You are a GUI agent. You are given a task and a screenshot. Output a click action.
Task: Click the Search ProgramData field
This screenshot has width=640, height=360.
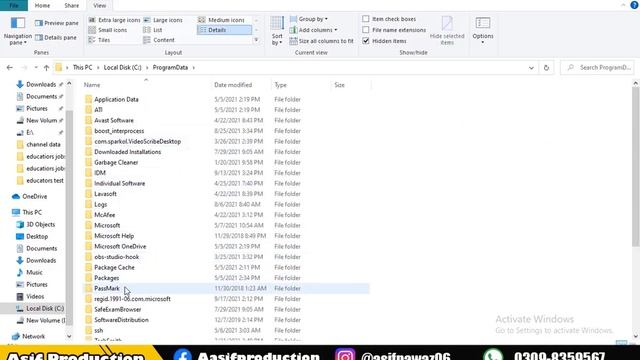pyautogui.click(x=598, y=68)
